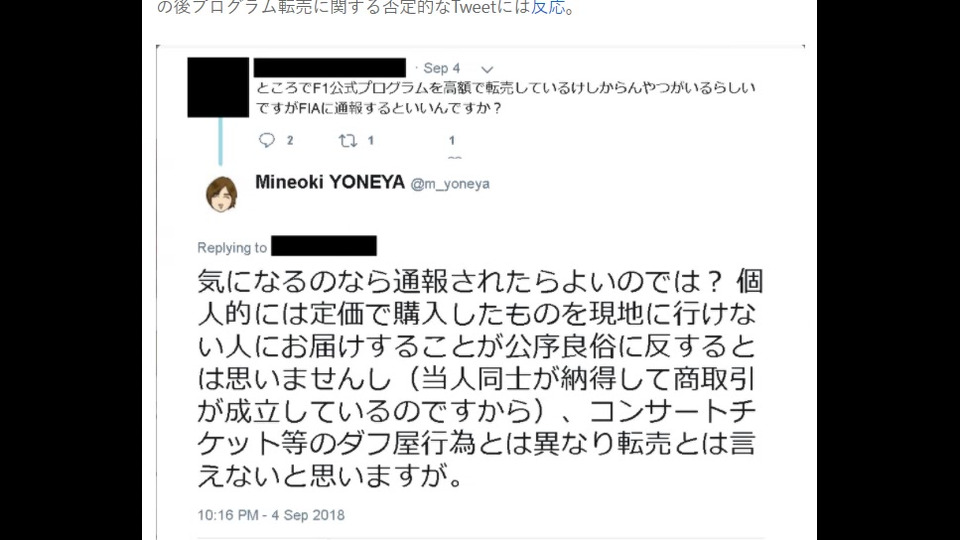
Task: Click the redacted handle after Replying to
Action: click(x=324, y=246)
